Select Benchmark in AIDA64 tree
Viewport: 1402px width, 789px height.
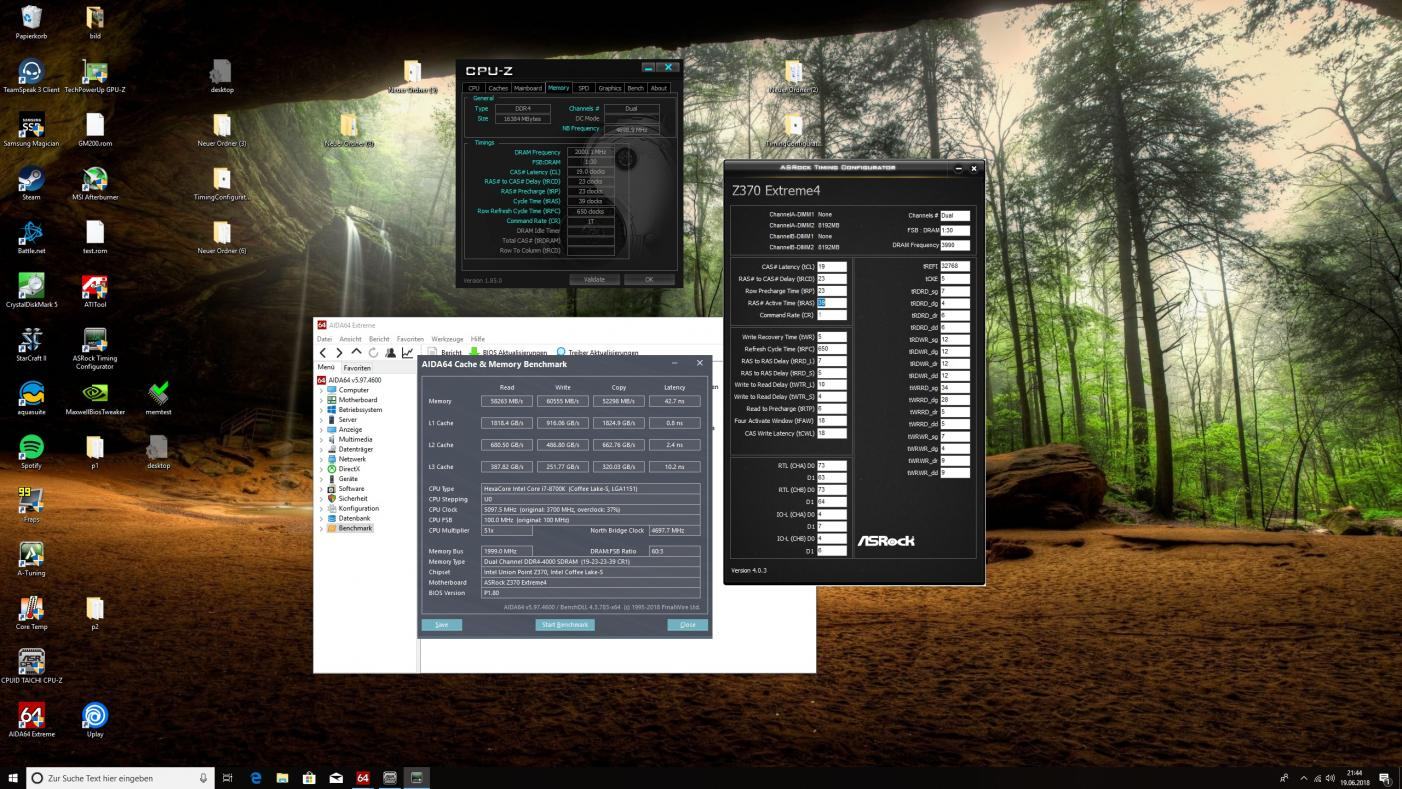(355, 528)
